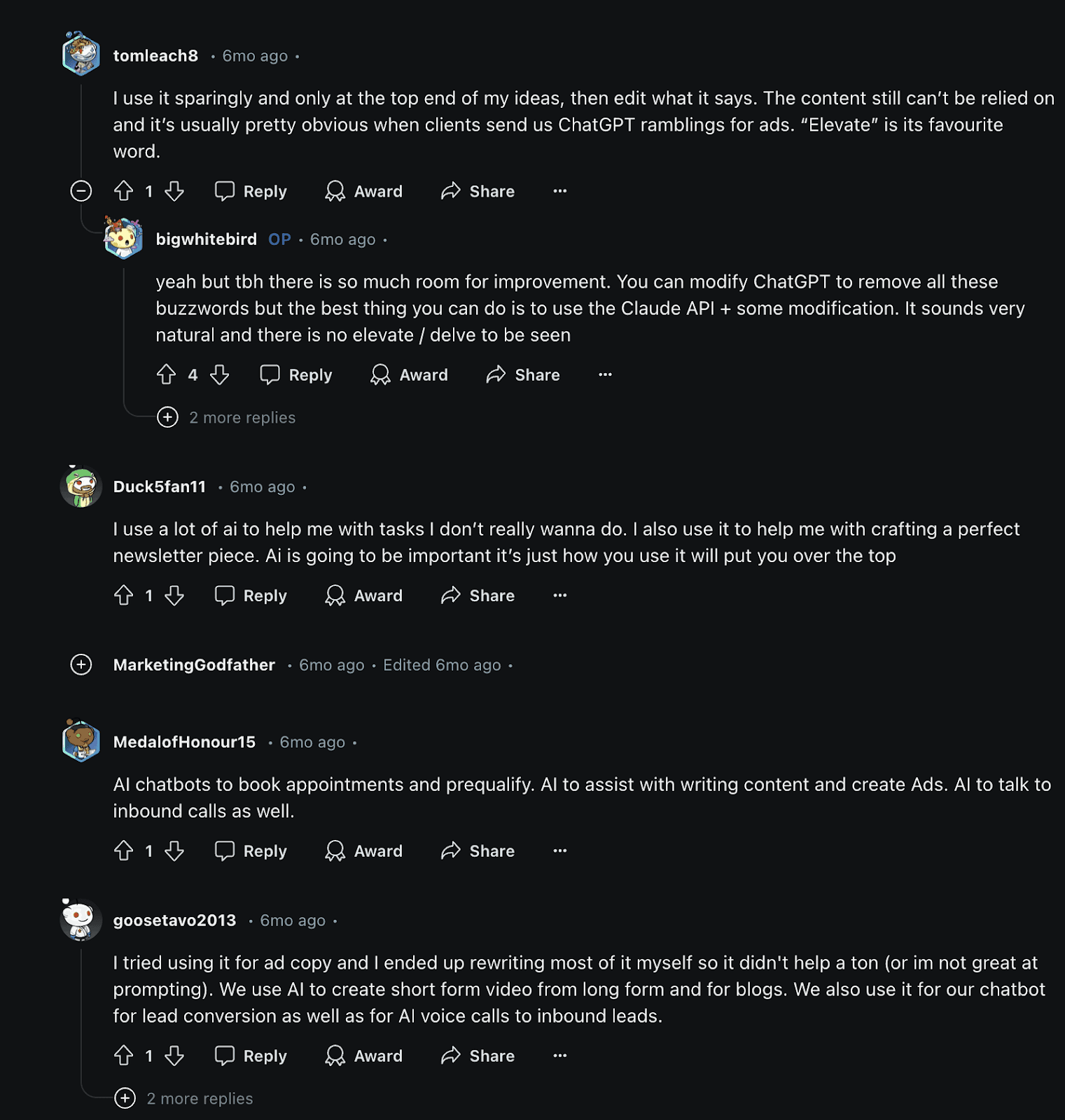The width and height of the screenshot is (1065, 1120).
Task: Upvote goosetavo2013's comment
Action: (124, 1056)
